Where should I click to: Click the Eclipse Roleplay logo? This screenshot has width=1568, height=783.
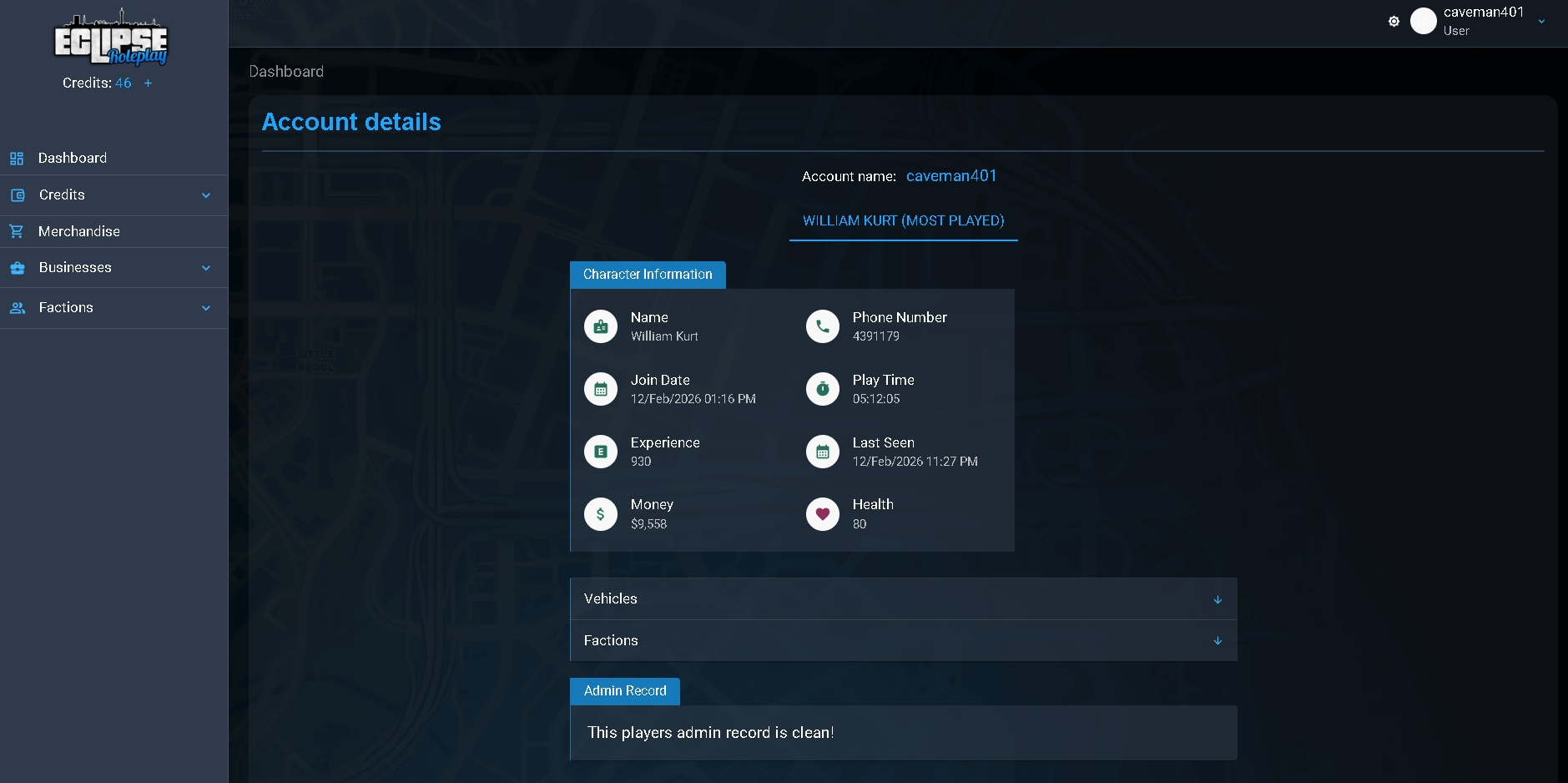(111, 38)
